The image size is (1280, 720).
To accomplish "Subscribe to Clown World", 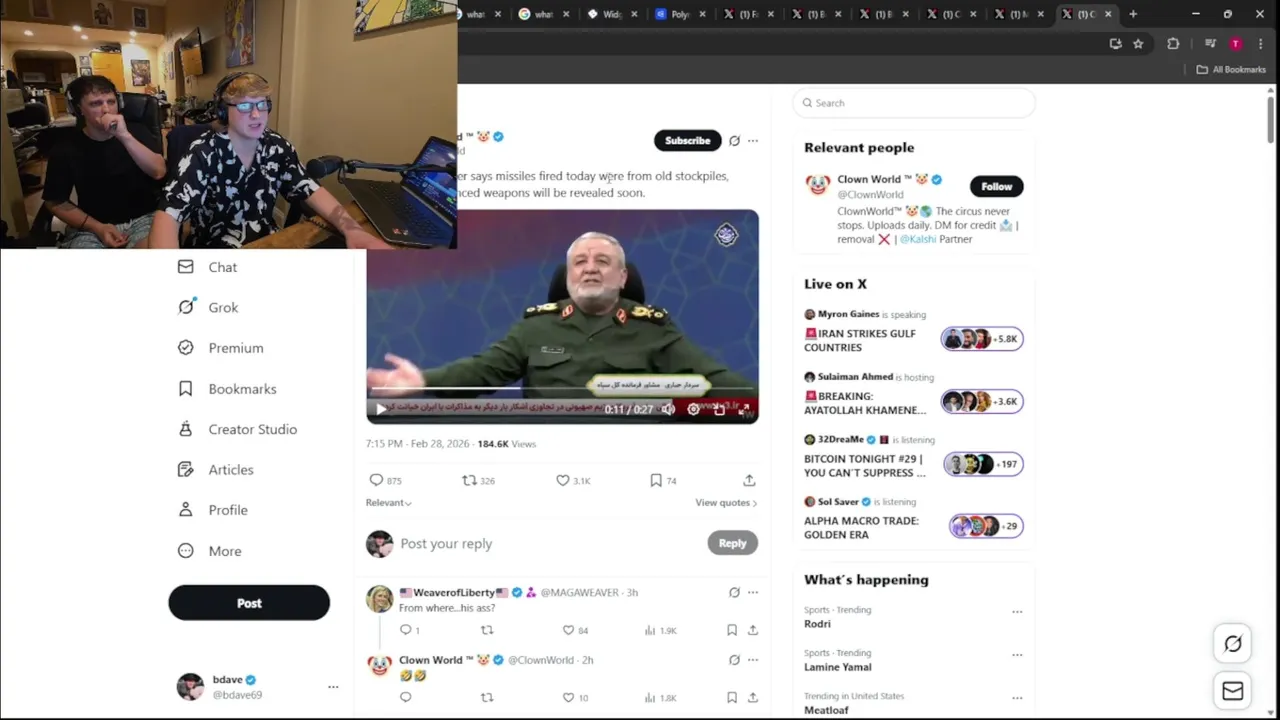I will click(x=688, y=141).
